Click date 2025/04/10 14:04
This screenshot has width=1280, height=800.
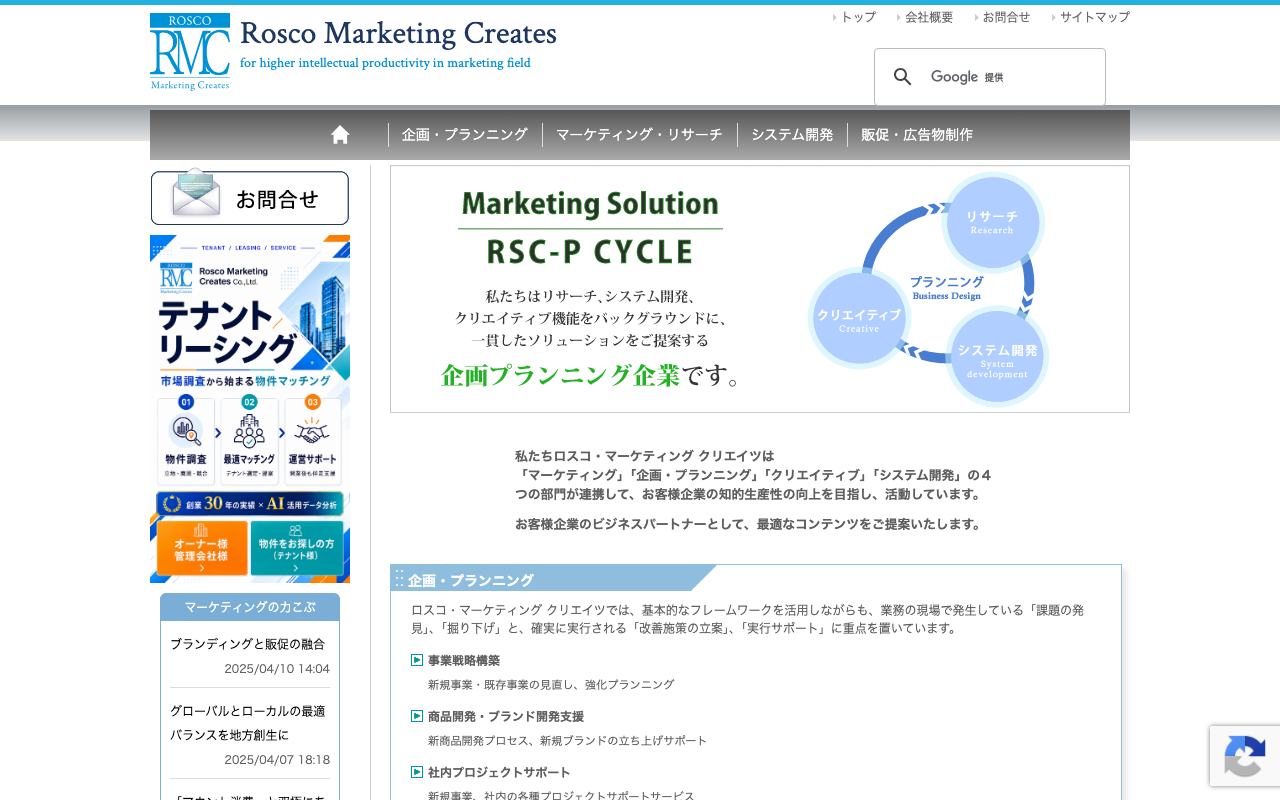coord(277,669)
